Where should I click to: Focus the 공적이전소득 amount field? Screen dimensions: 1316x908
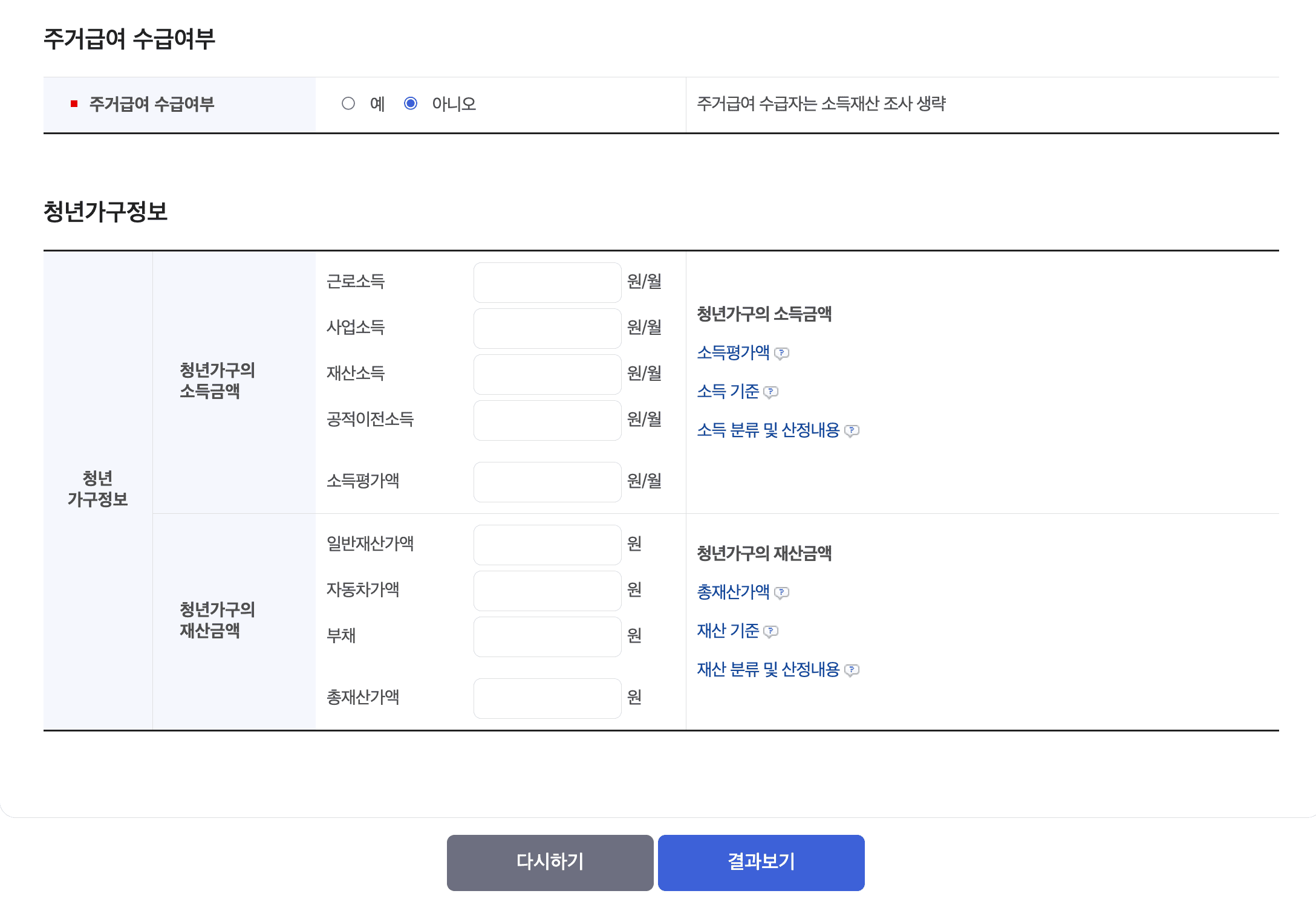547,420
